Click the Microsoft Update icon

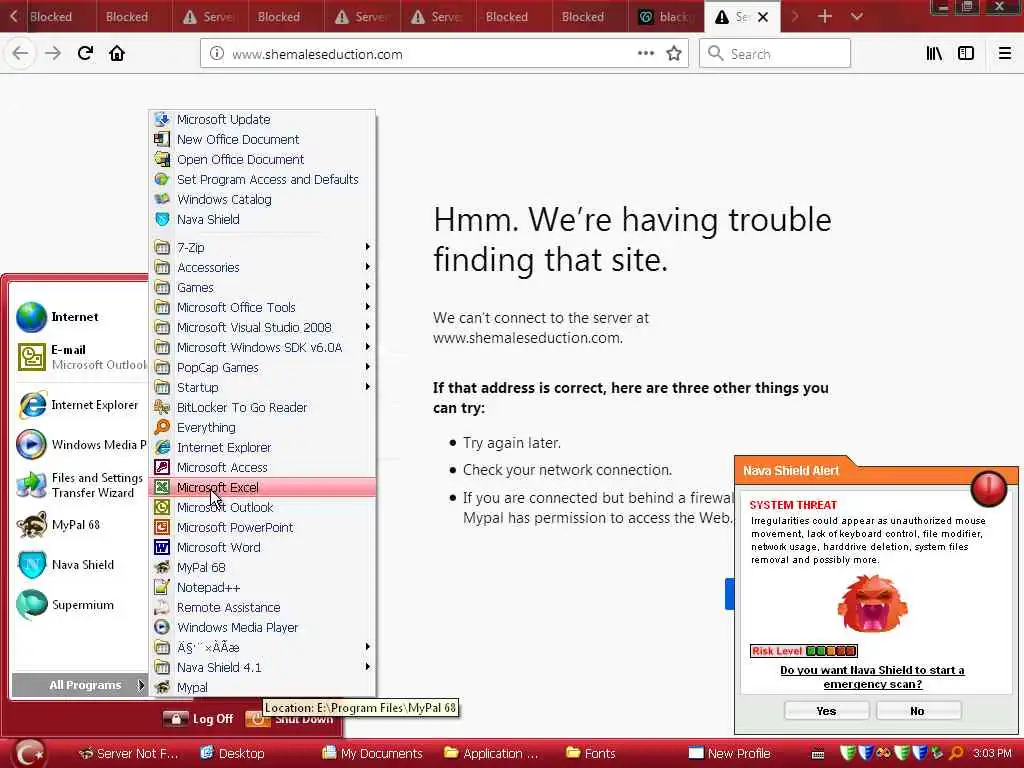click(x=162, y=119)
